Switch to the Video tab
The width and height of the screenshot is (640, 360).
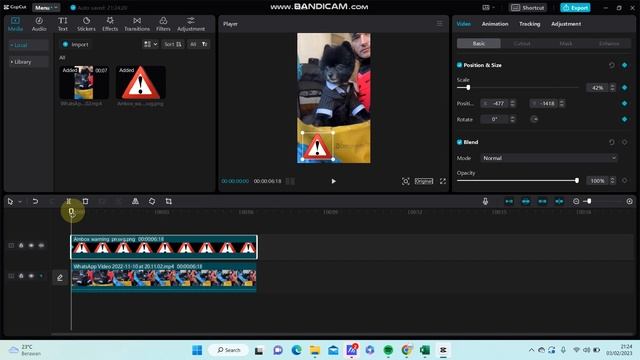(463, 24)
